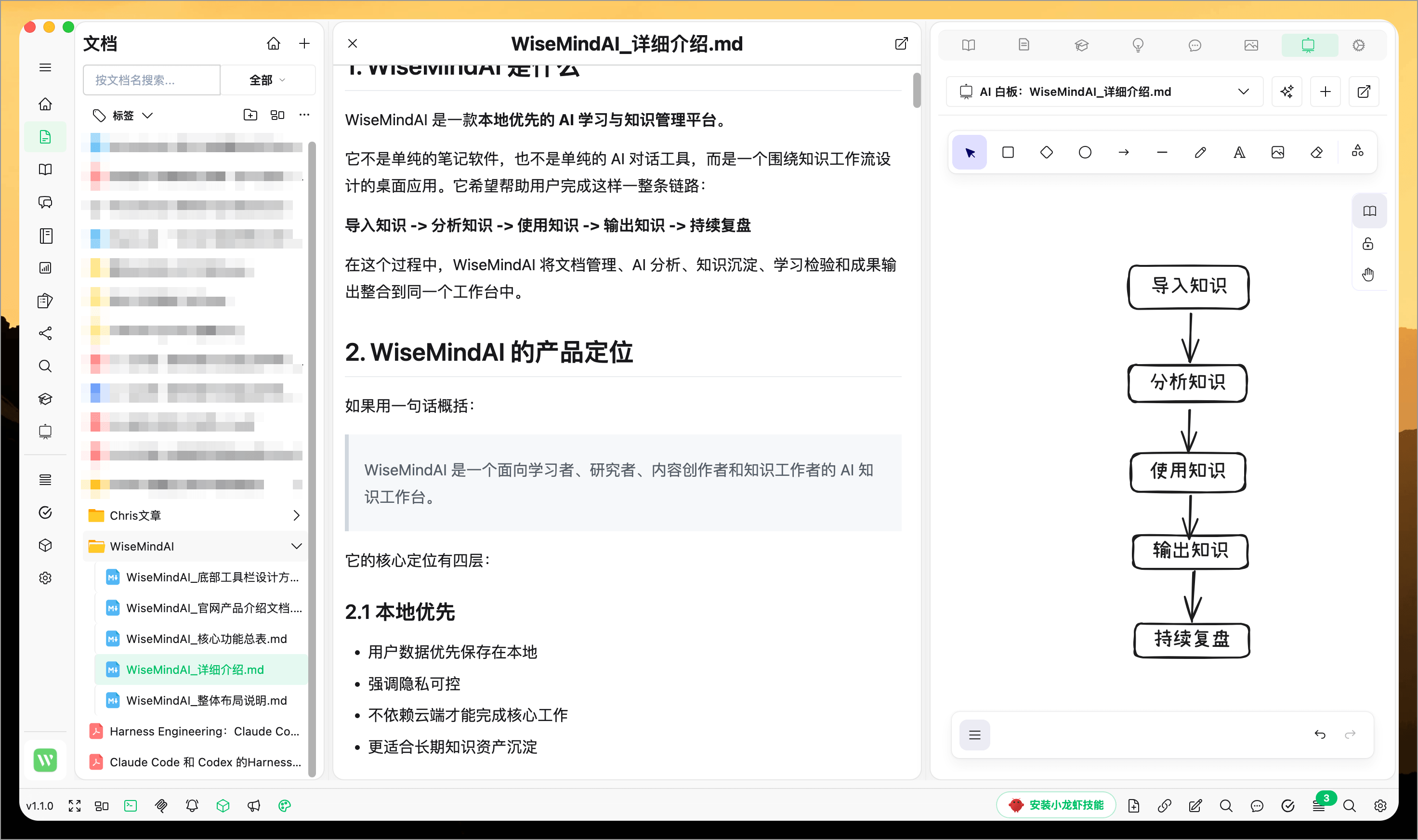
Task: Create a new folder in documents panel
Action: (250, 115)
